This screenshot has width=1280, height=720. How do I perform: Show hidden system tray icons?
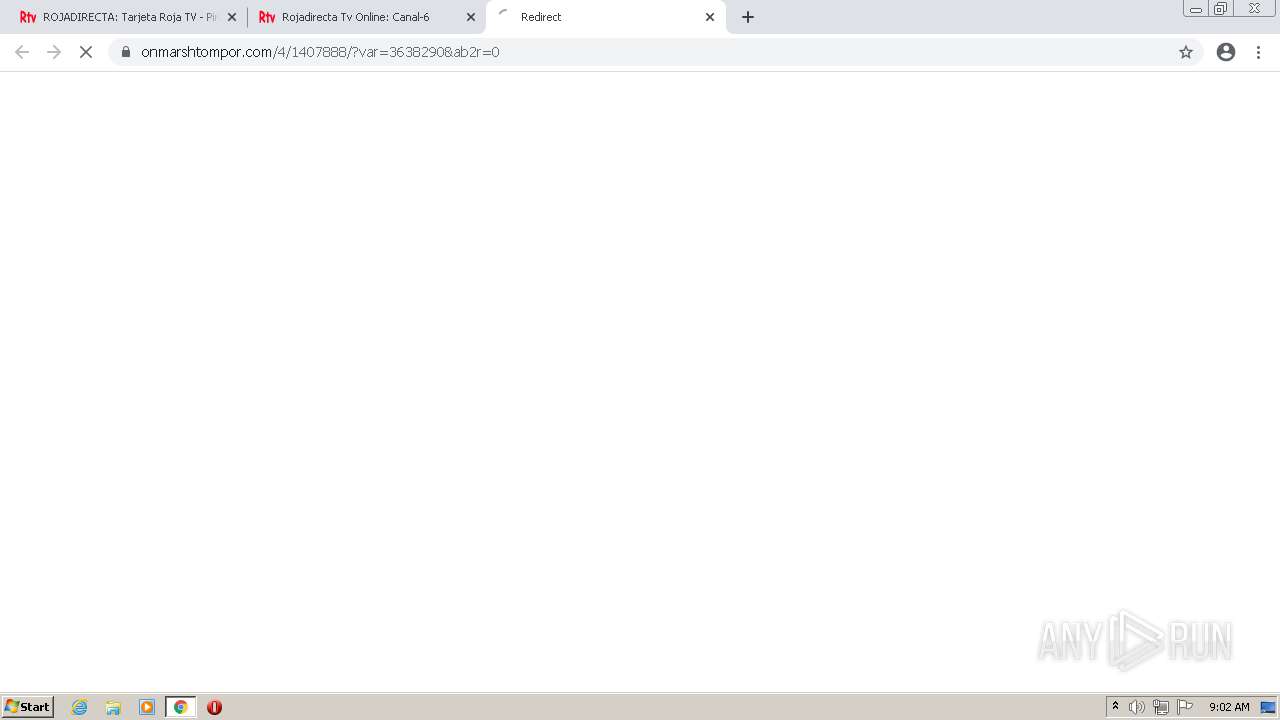1115,707
